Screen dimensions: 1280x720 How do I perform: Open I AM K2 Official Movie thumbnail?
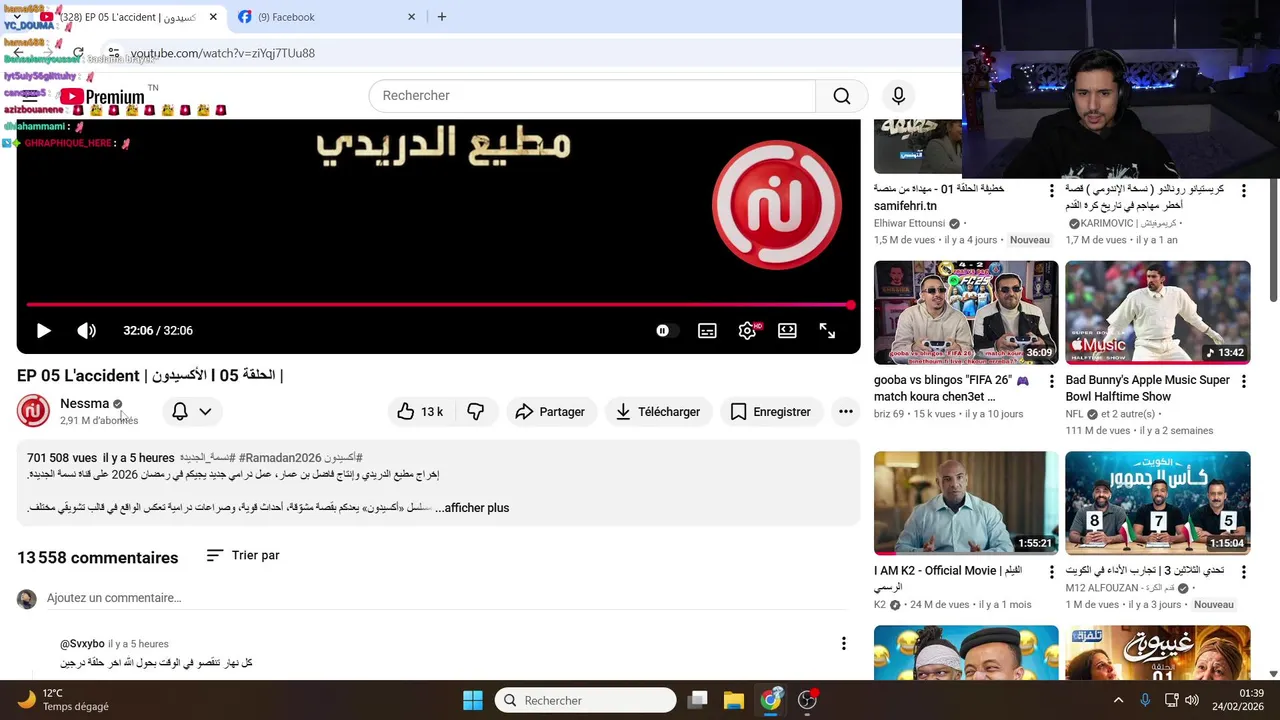tap(966, 503)
